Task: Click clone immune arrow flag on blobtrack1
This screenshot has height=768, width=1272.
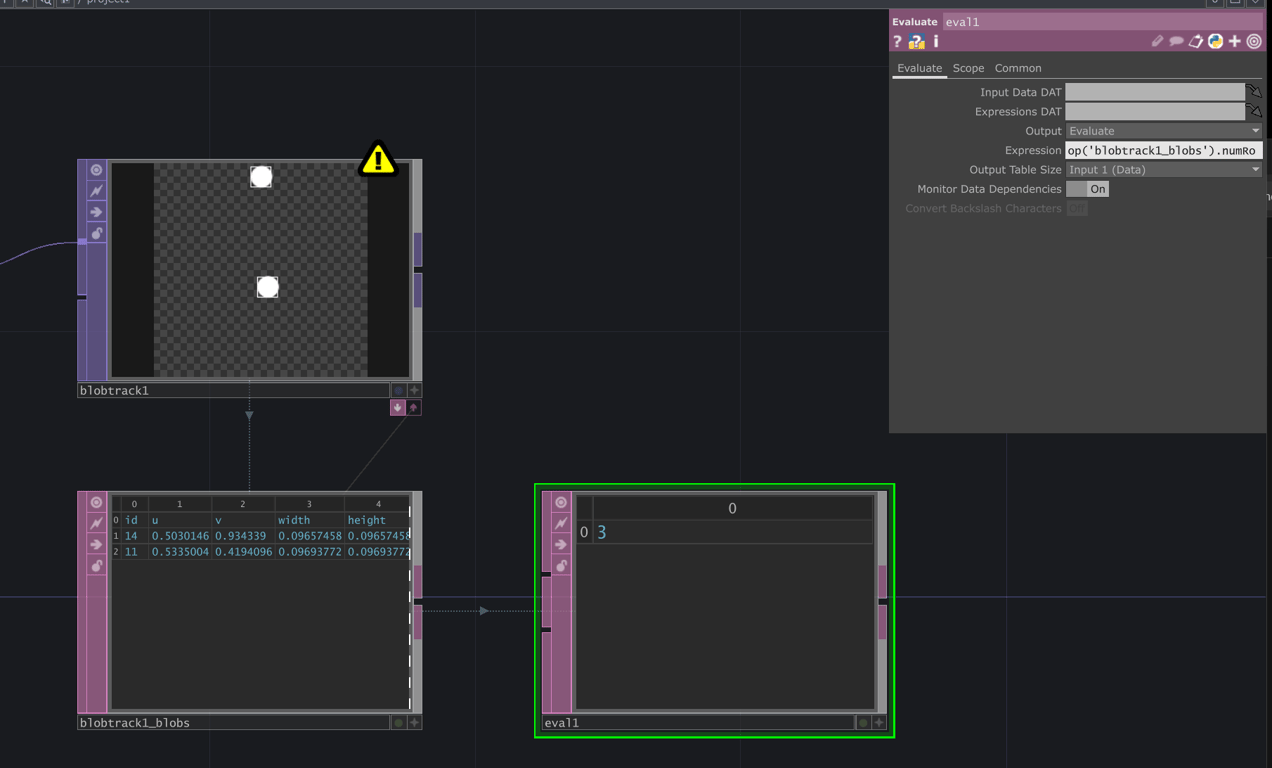Action: tap(96, 212)
